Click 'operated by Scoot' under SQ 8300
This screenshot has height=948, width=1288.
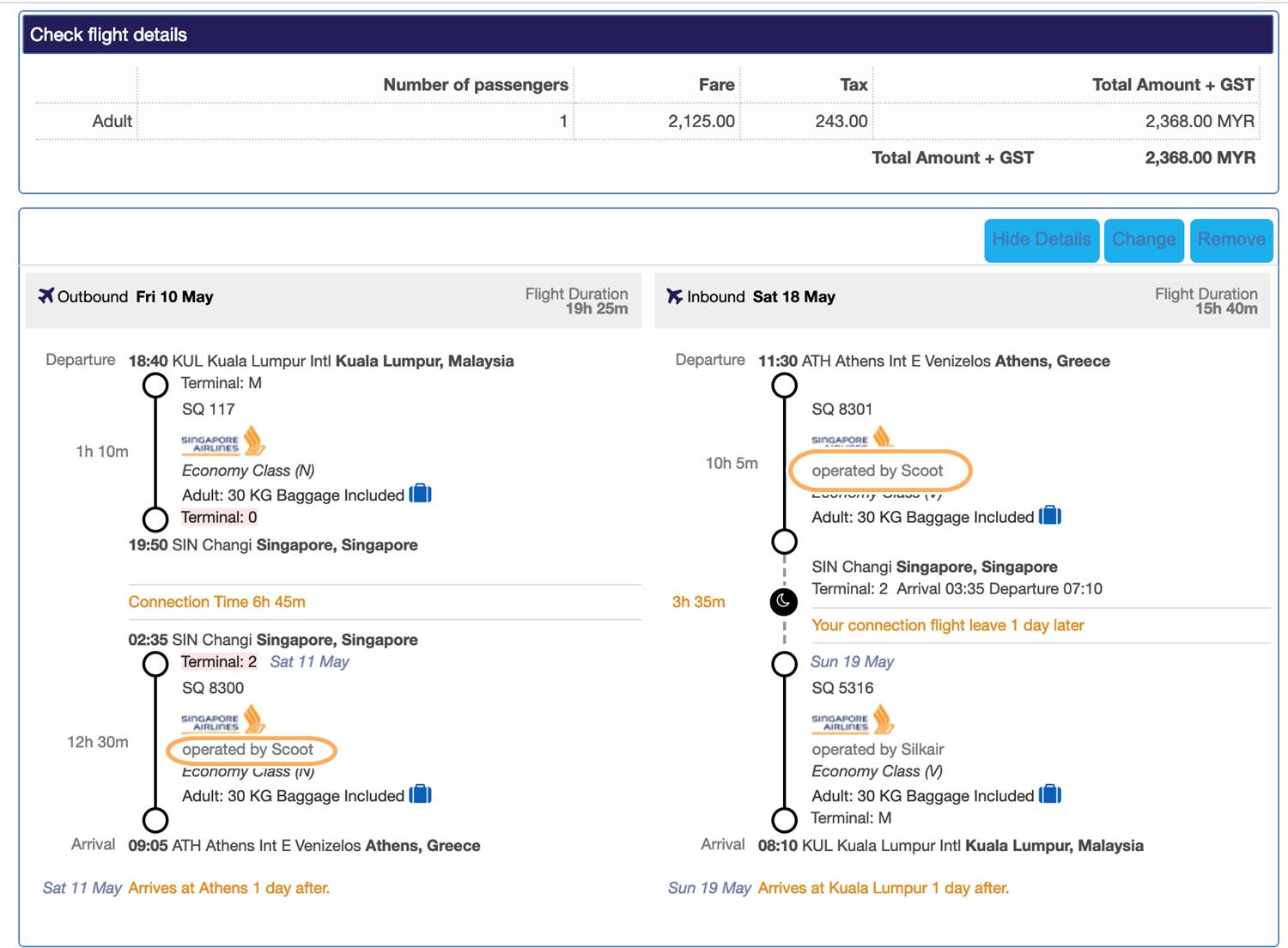(247, 750)
